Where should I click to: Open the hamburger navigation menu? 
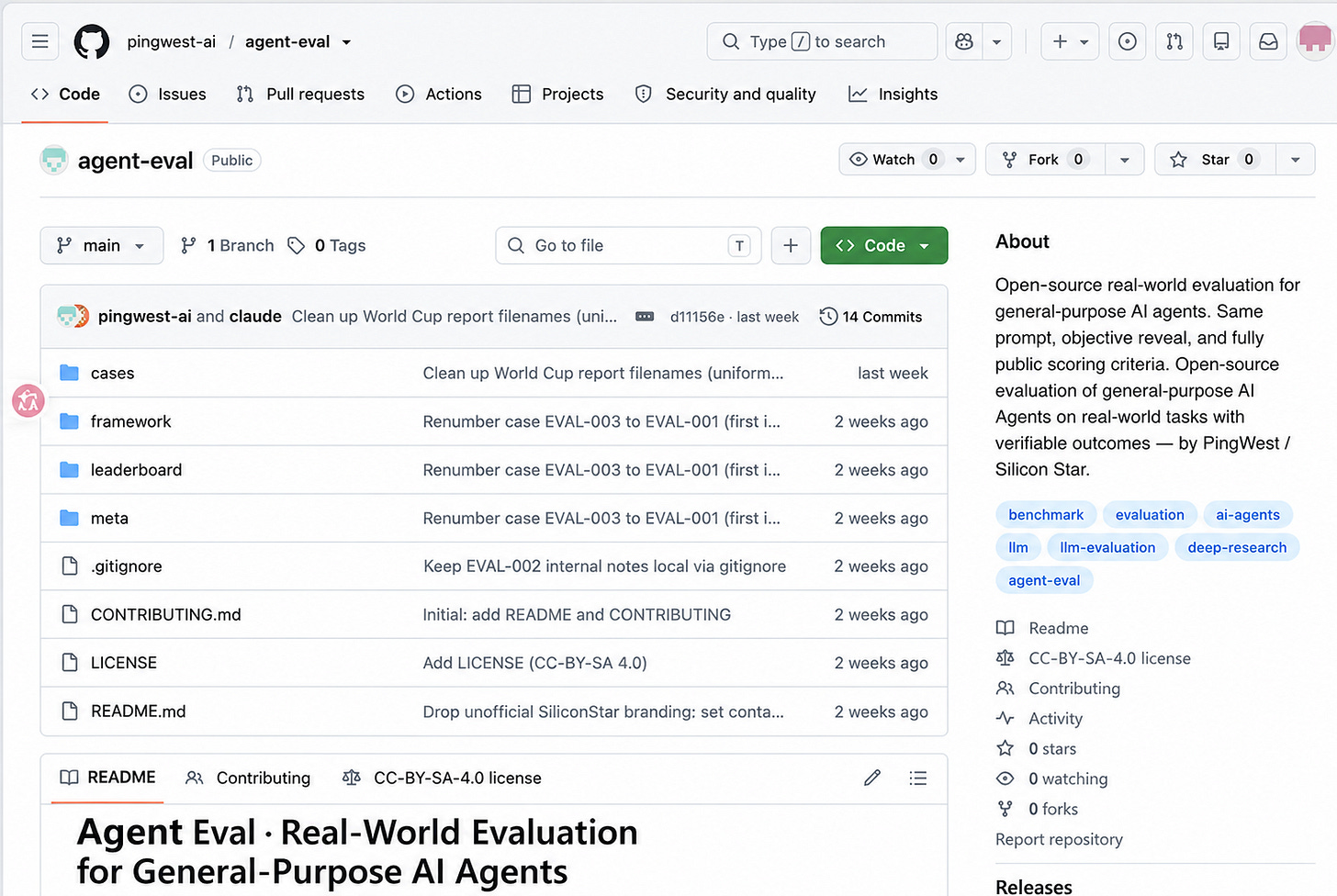(40, 41)
